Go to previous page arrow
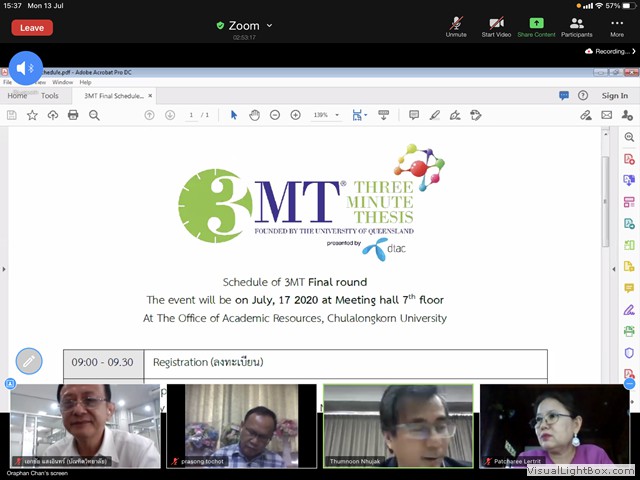Viewport: 640px width, 480px height. pyautogui.click(x=149, y=115)
